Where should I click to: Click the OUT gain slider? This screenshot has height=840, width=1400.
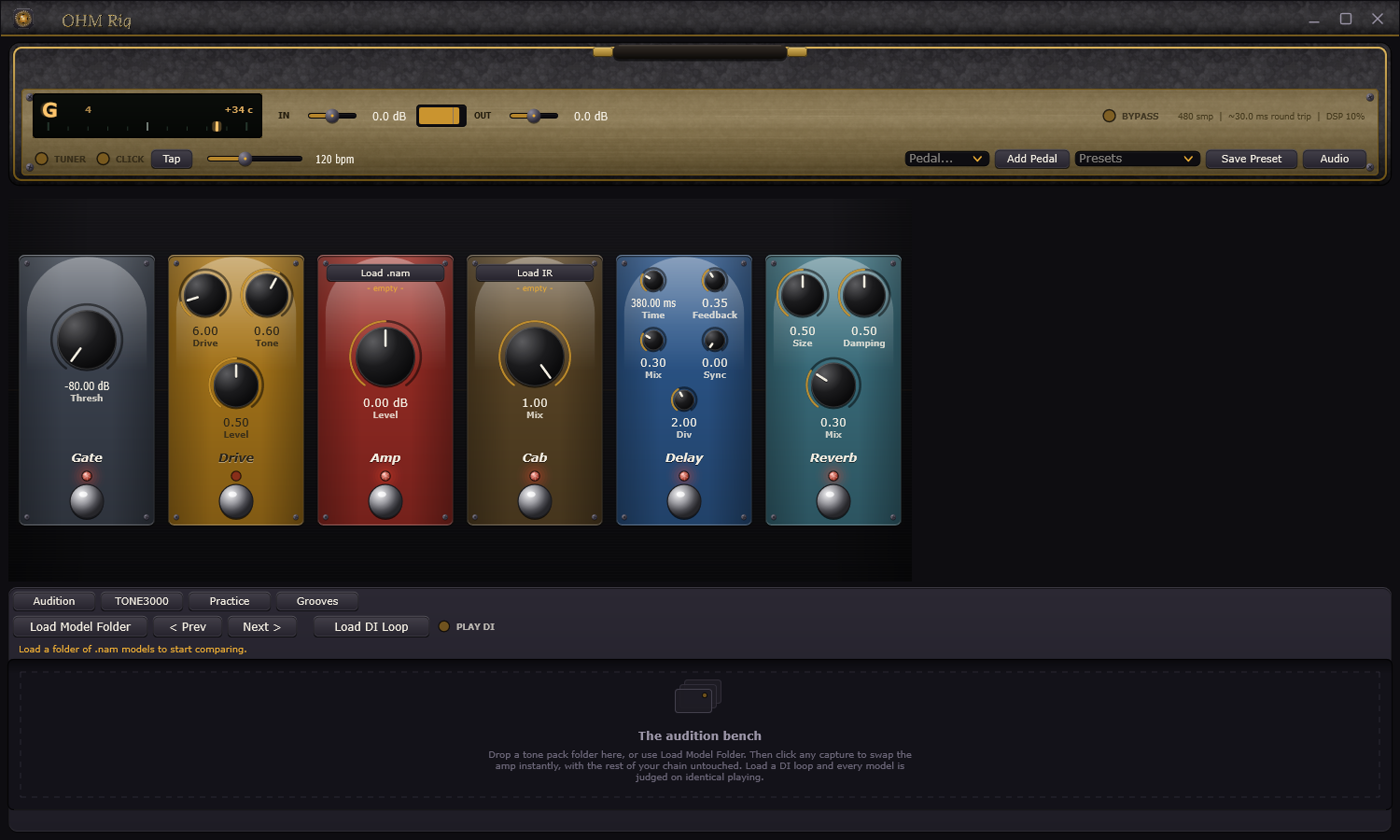[534, 116]
